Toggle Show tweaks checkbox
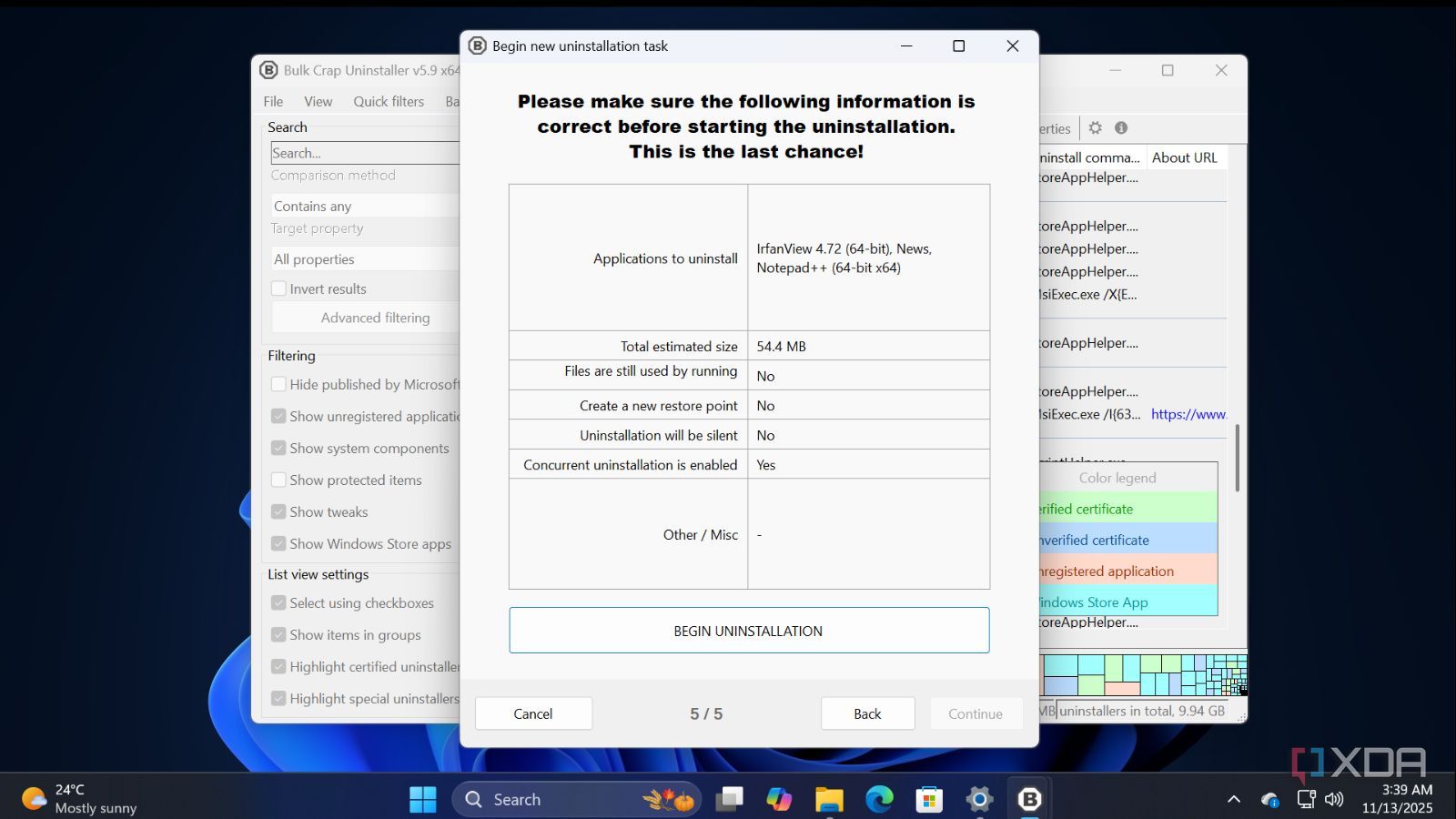Viewport: 1456px width, 819px height. pos(279,511)
